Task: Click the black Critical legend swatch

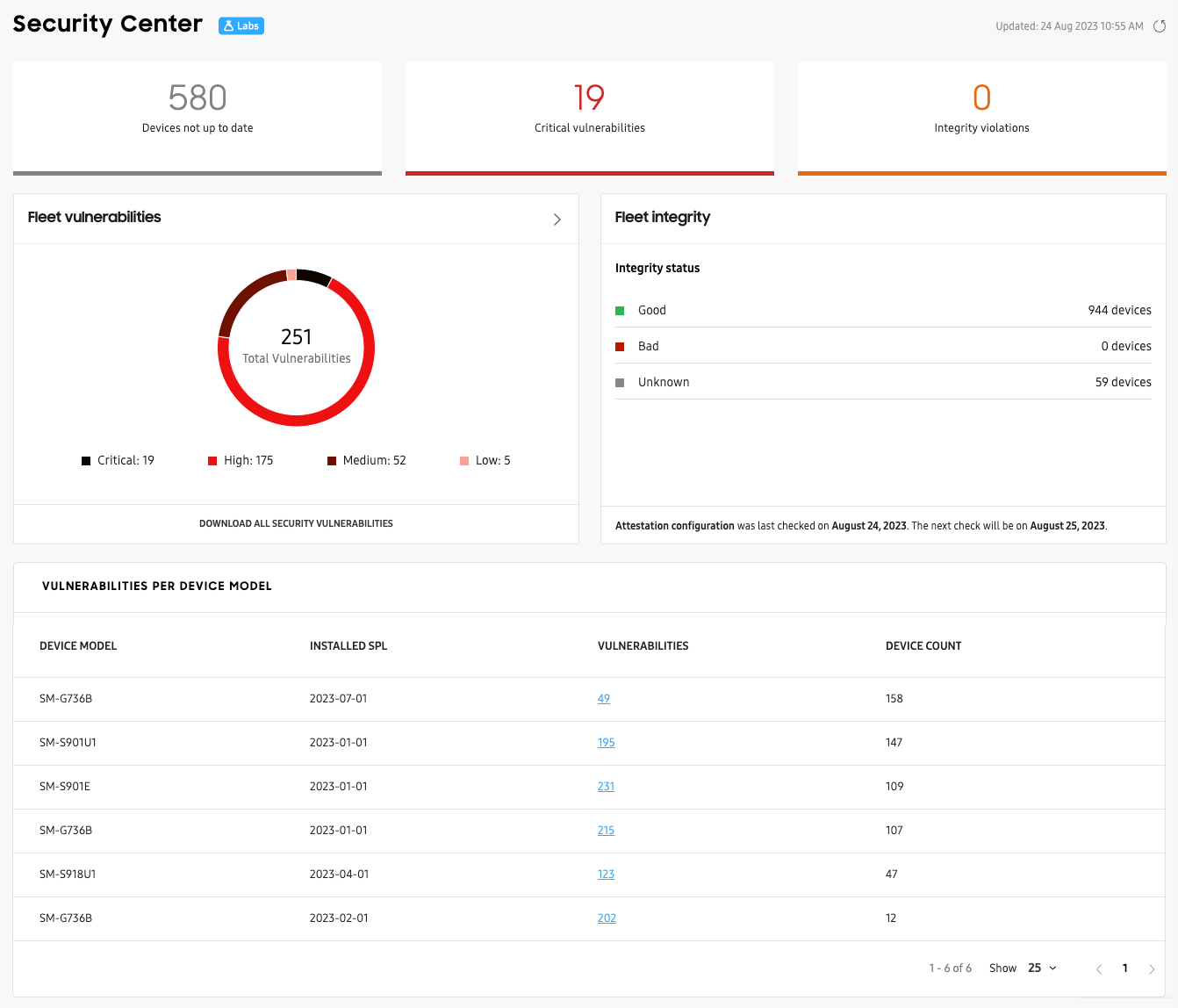Action: pyautogui.click(x=86, y=461)
